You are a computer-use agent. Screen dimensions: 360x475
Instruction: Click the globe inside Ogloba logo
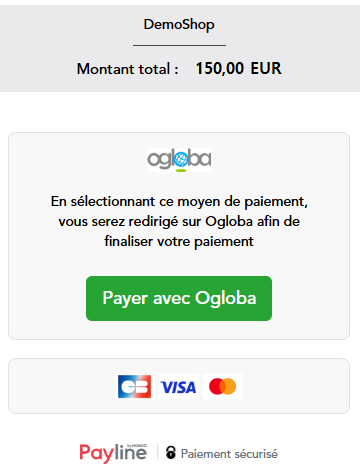pyautogui.click(x=181, y=159)
